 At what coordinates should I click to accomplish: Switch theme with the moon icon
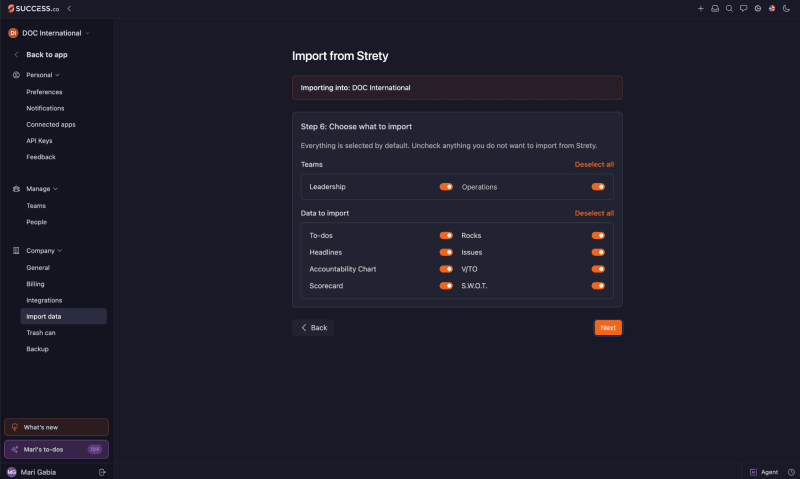(x=786, y=8)
